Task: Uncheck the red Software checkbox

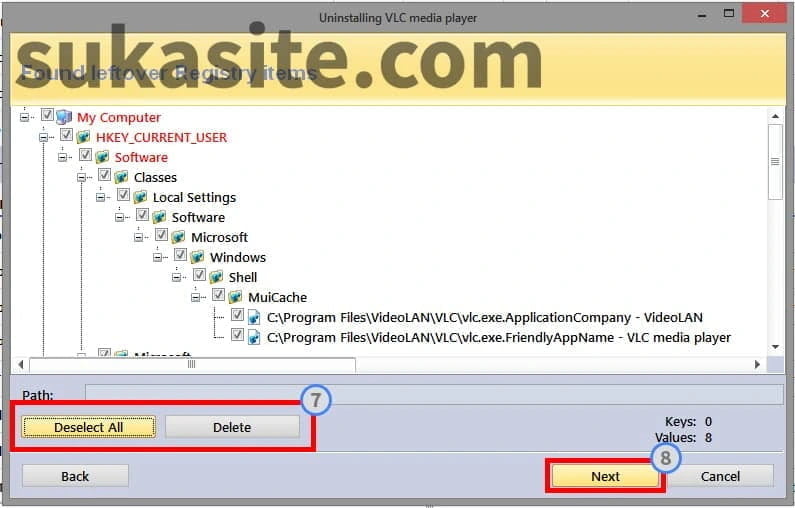Action: pos(85,155)
